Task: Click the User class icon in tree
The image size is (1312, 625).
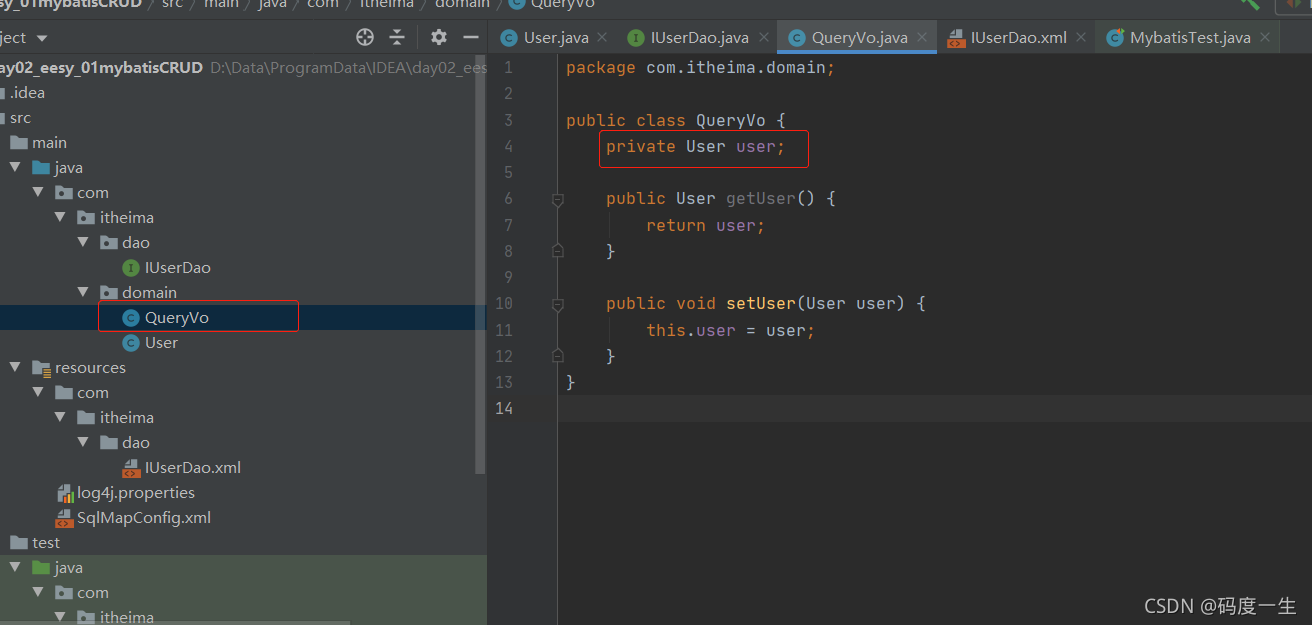Action: coord(131,342)
